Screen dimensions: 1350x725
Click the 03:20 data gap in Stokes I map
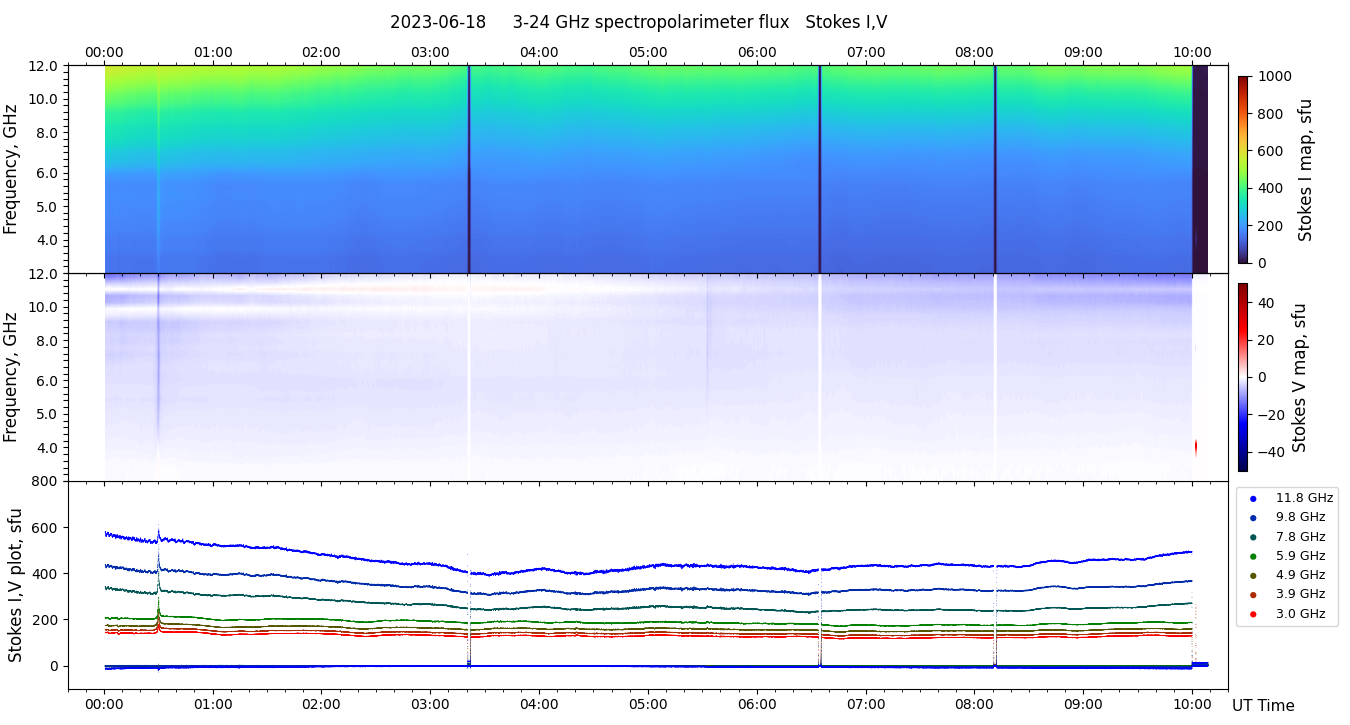469,169
